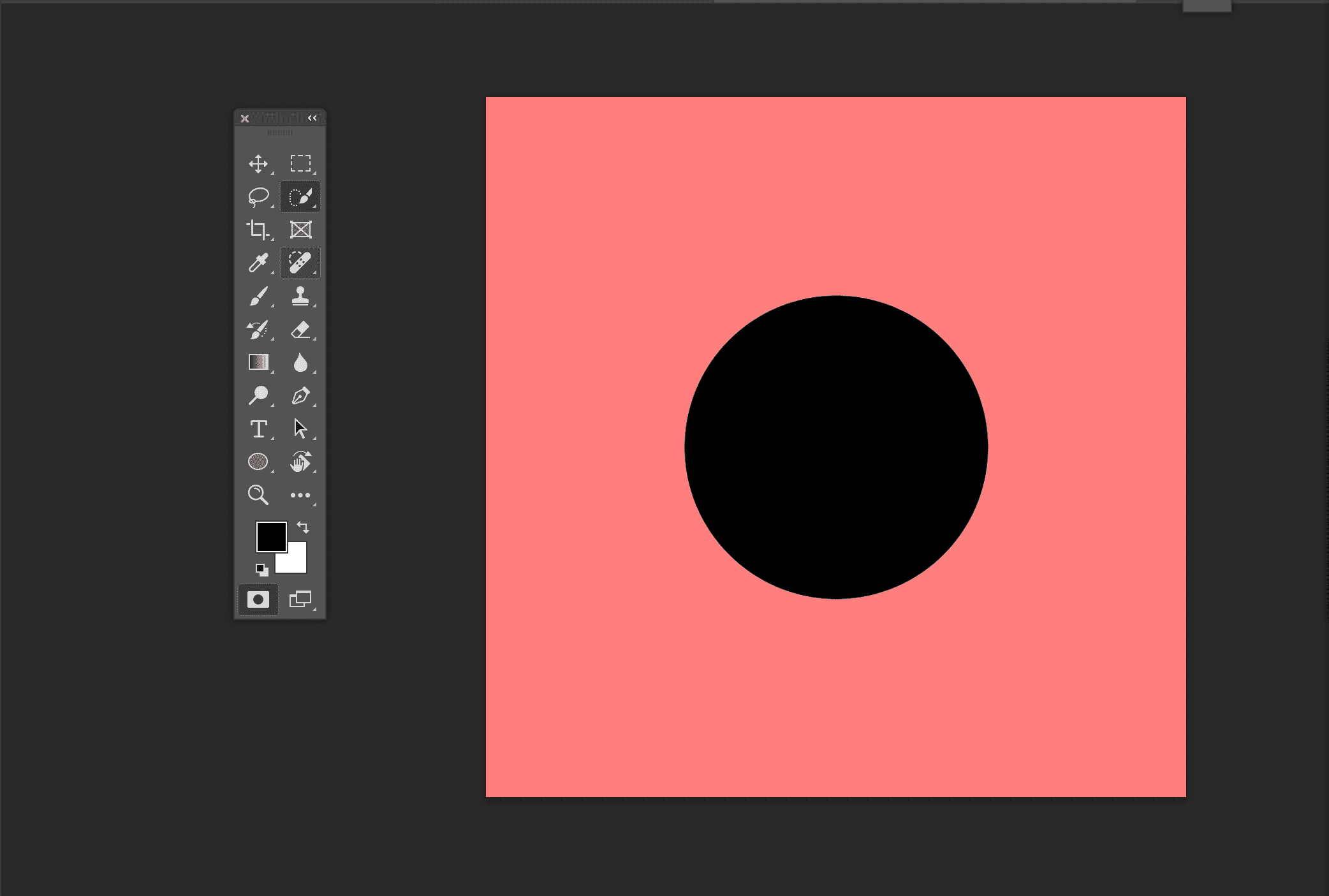Image resolution: width=1329 pixels, height=896 pixels.
Task: Select the Type tool
Action: 258,429
